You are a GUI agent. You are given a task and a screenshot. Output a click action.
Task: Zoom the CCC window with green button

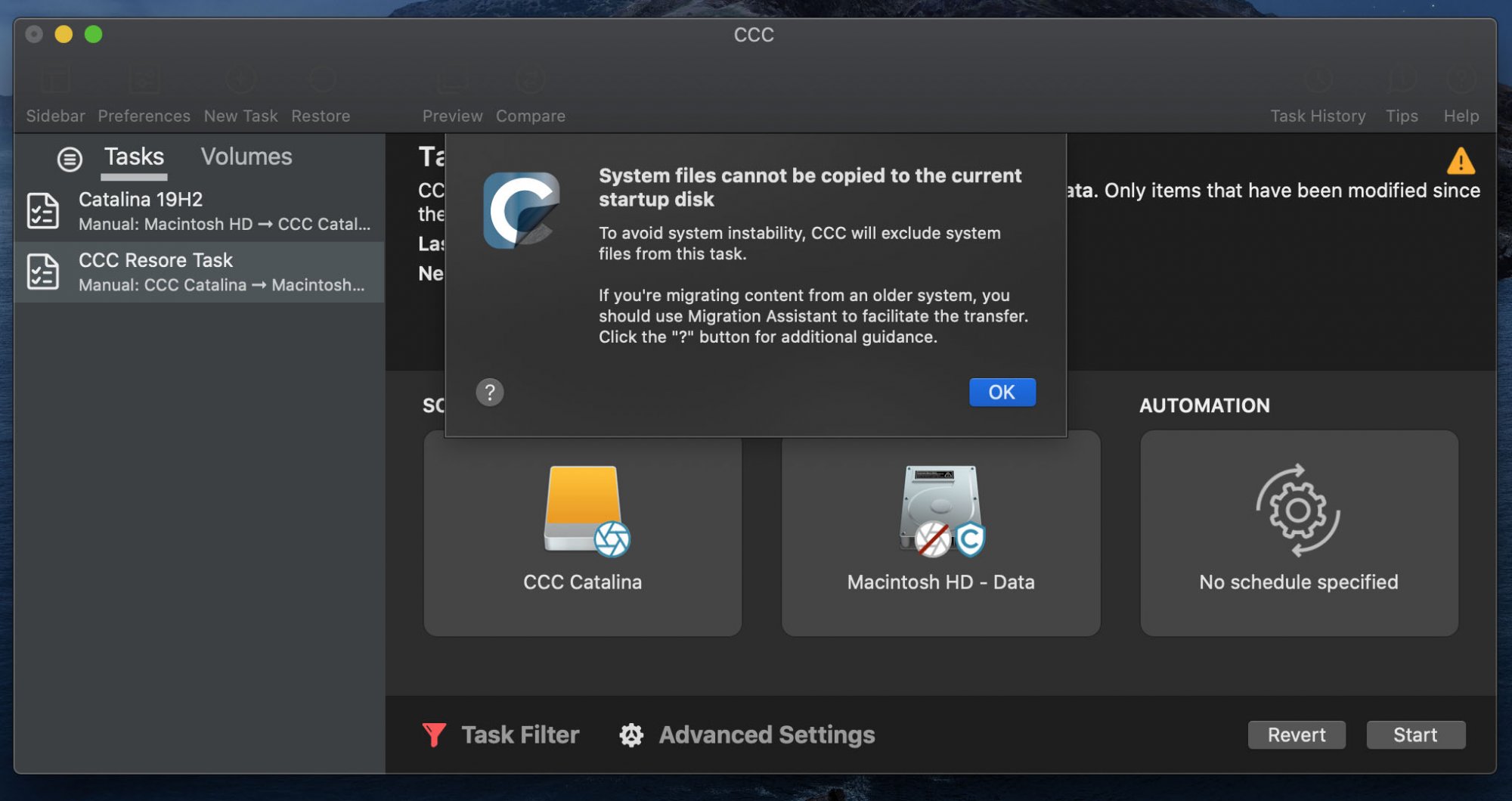(93, 34)
